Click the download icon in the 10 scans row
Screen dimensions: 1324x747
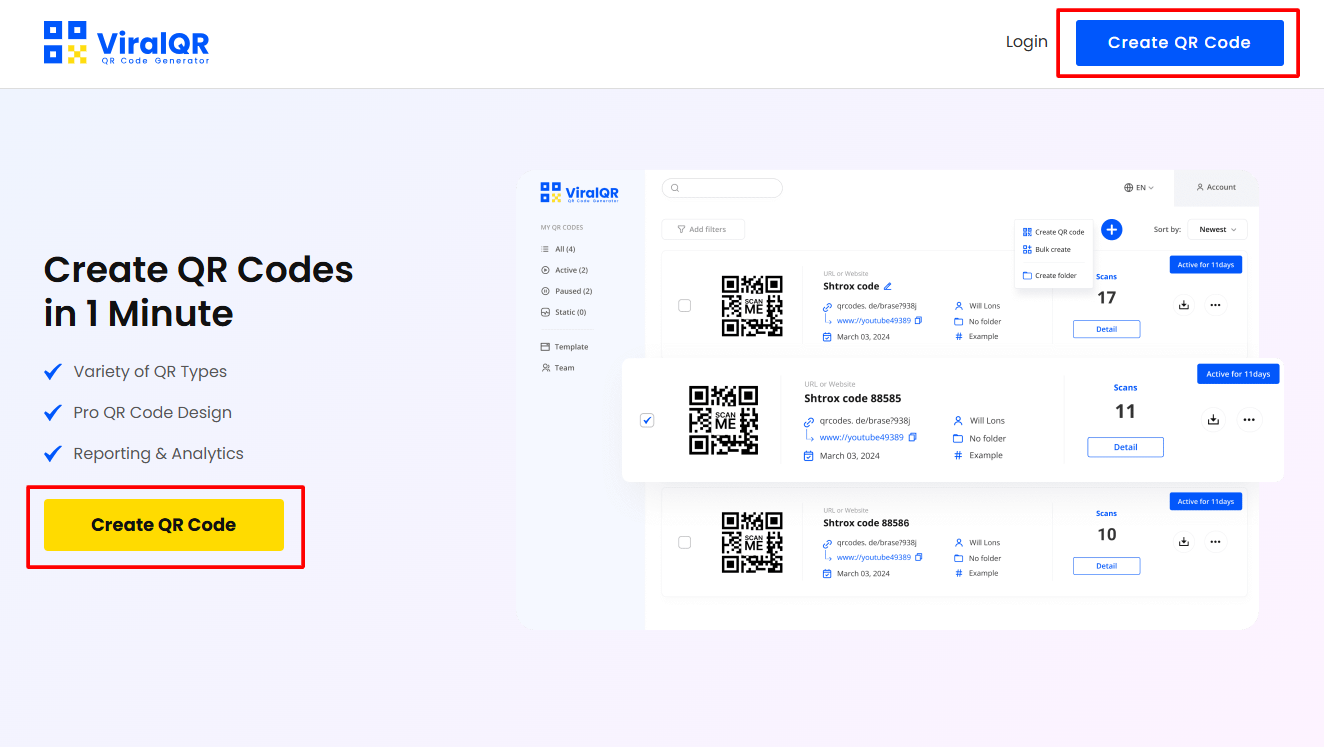click(x=1184, y=542)
